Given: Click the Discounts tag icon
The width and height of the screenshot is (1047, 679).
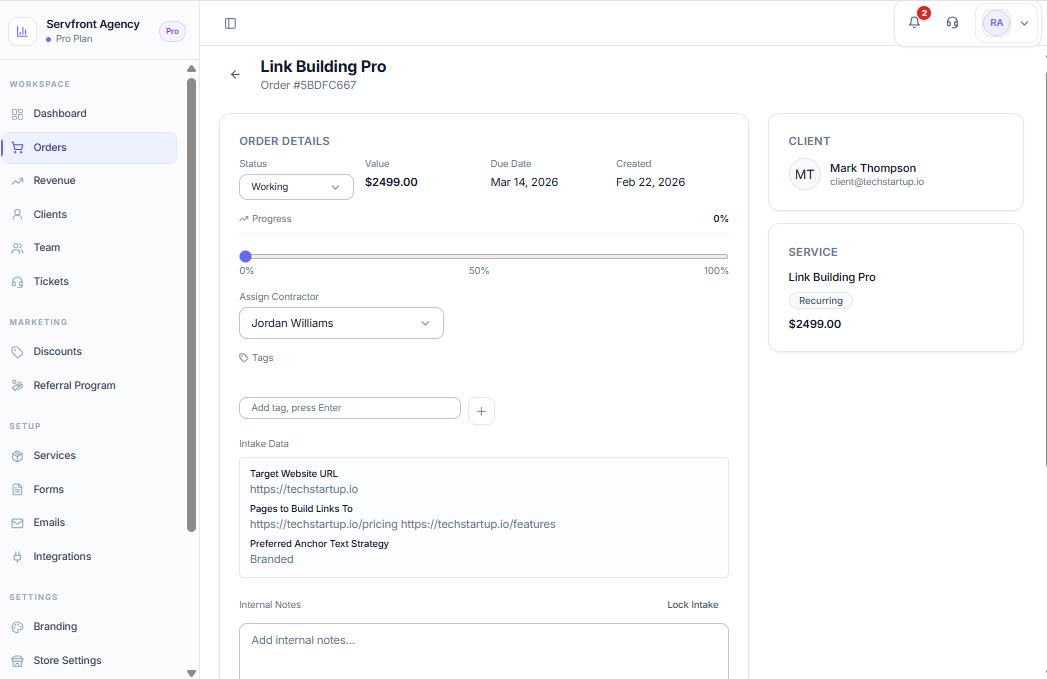Looking at the screenshot, I should click(17, 352).
